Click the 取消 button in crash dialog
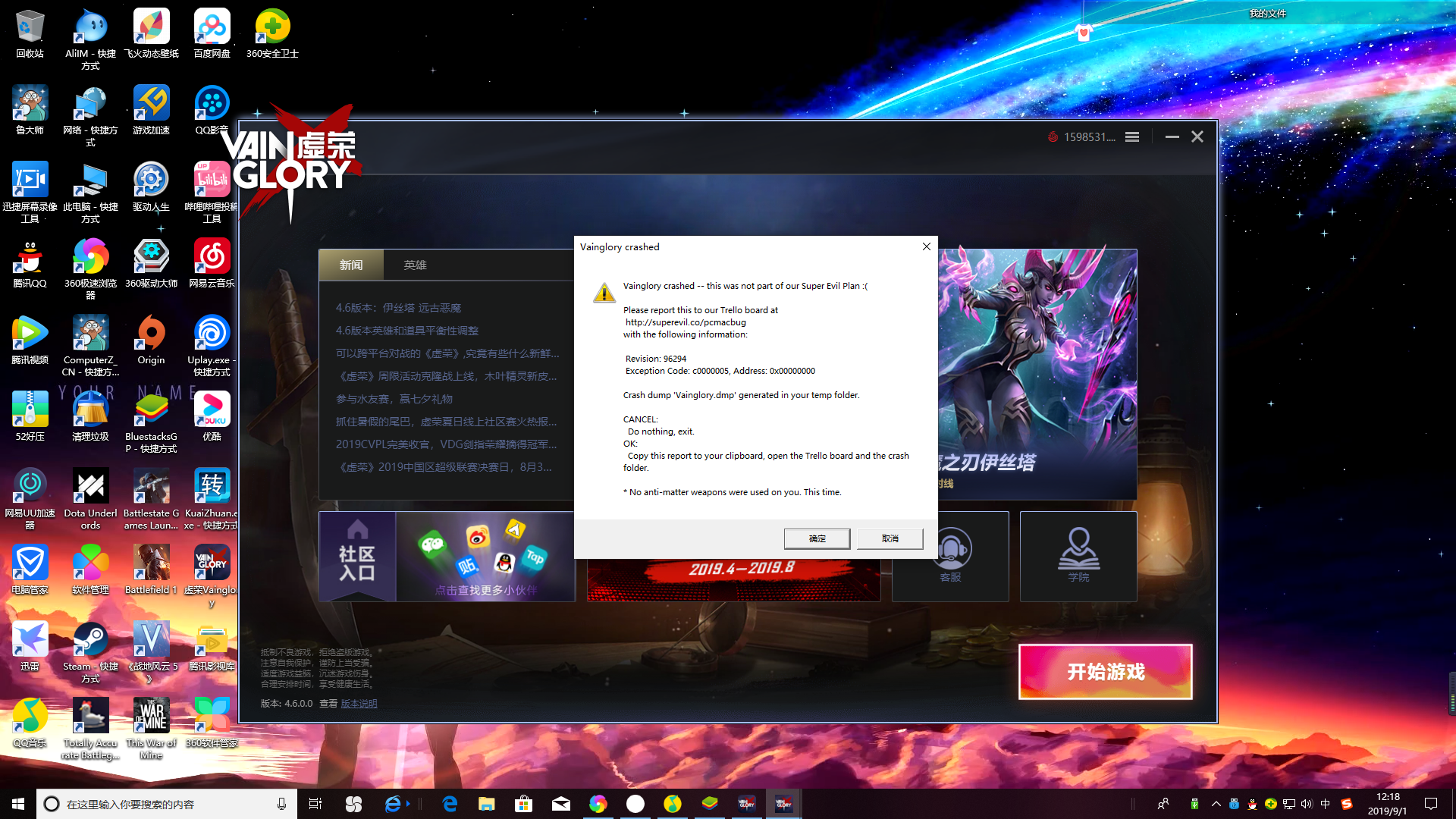The height and width of the screenshot is (819, 1456). (890, 538)
